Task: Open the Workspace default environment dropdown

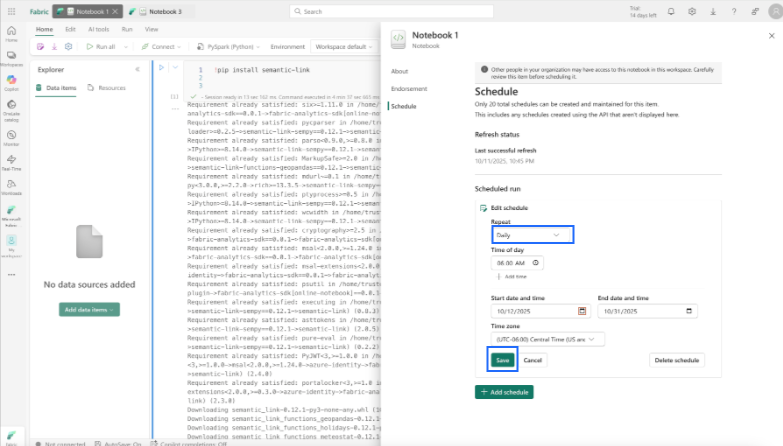Action: point(342,46)
